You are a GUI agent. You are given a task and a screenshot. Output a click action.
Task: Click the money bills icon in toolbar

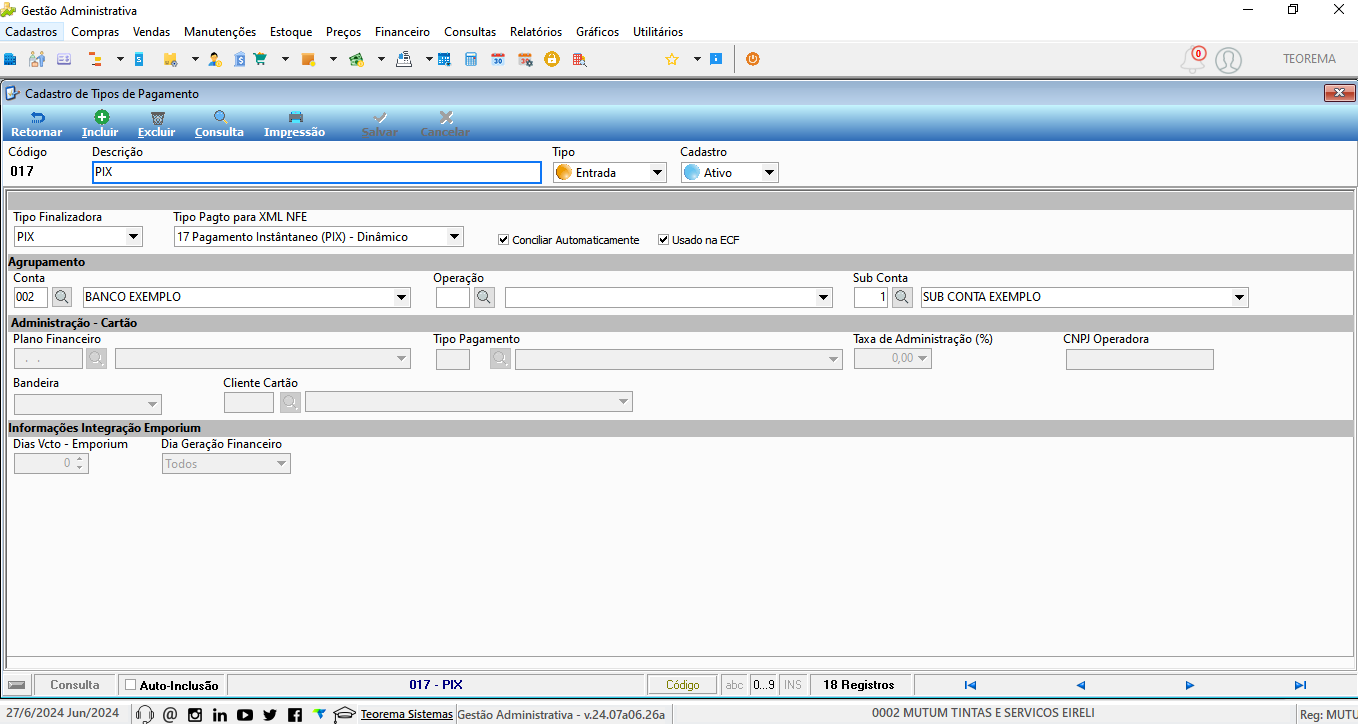coord(356,59)
